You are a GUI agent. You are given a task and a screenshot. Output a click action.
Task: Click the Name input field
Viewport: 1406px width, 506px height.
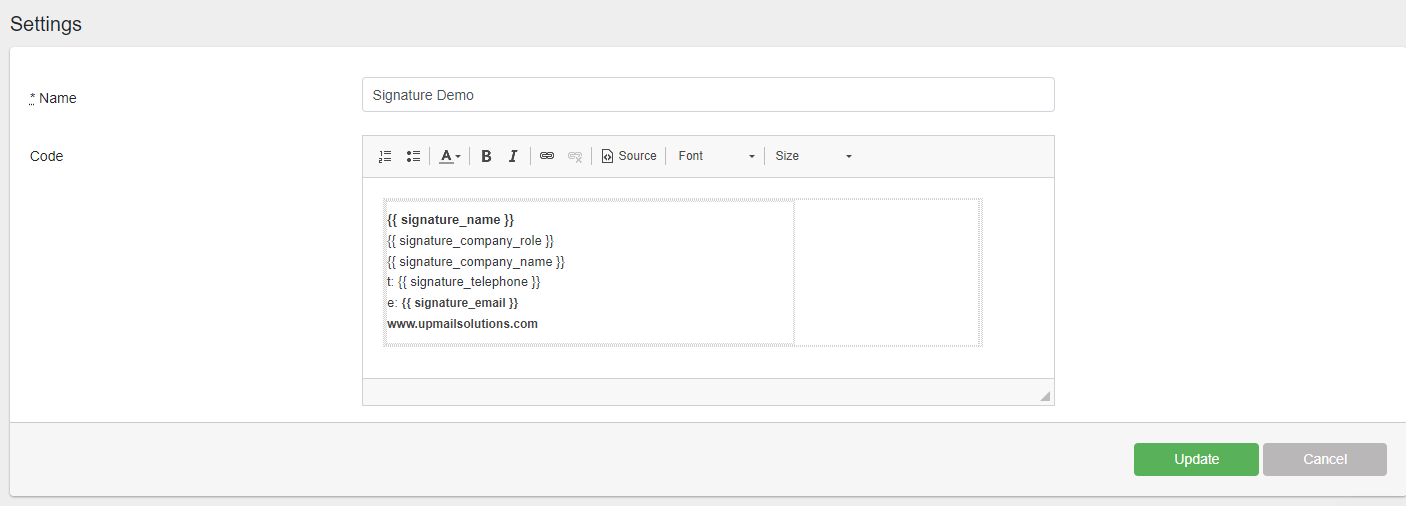click(708, 95)
